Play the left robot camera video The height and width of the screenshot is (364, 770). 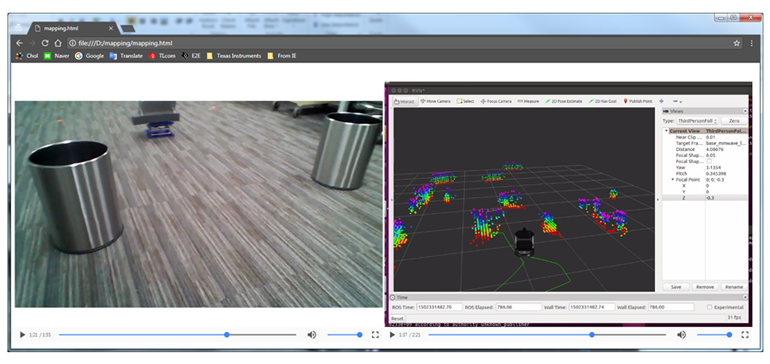click(x=22, y=335)
